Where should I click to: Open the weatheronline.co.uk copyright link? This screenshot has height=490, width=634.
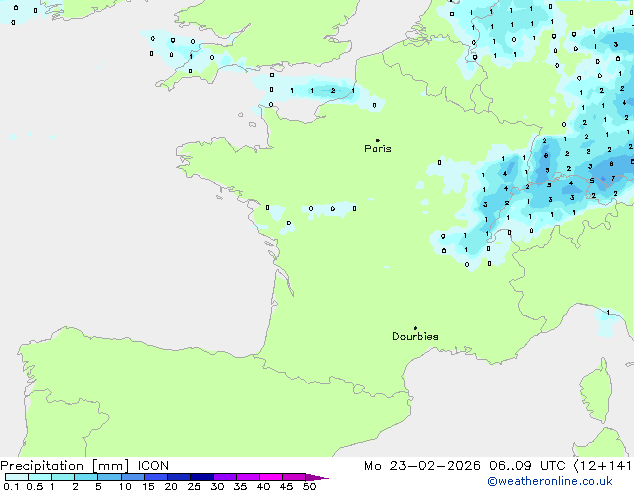(549, 481)
